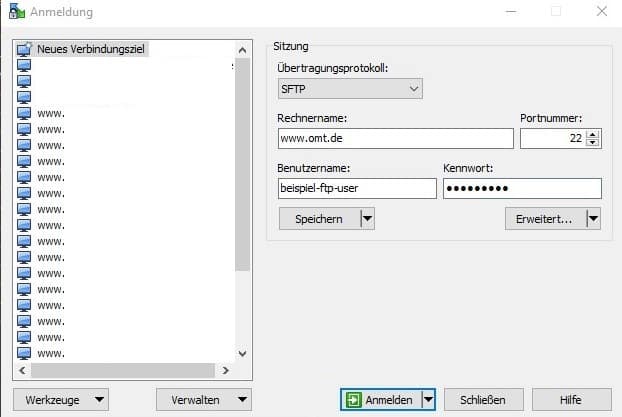Image resolution: width=622 pixels, height=417 pixels.
Task: Click the WinSCP icon in the title bar
Action: (17, 12)
